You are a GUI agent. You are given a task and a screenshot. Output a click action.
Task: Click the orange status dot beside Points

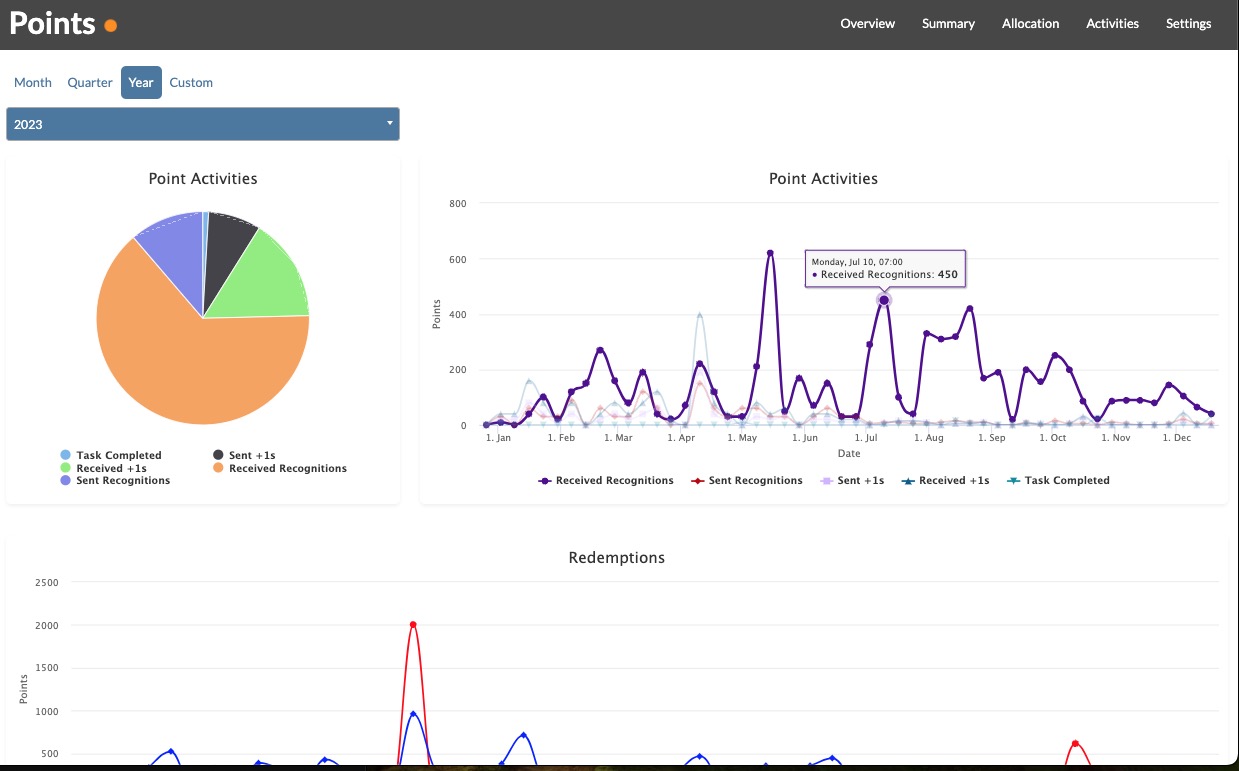point(111,26)
